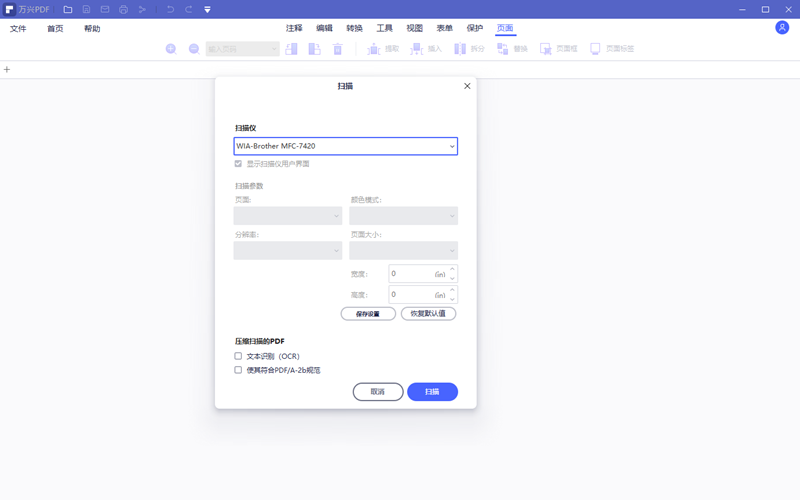Click the print icon in title bar
This screenshot has height=500, width=800.
[123, 9]
